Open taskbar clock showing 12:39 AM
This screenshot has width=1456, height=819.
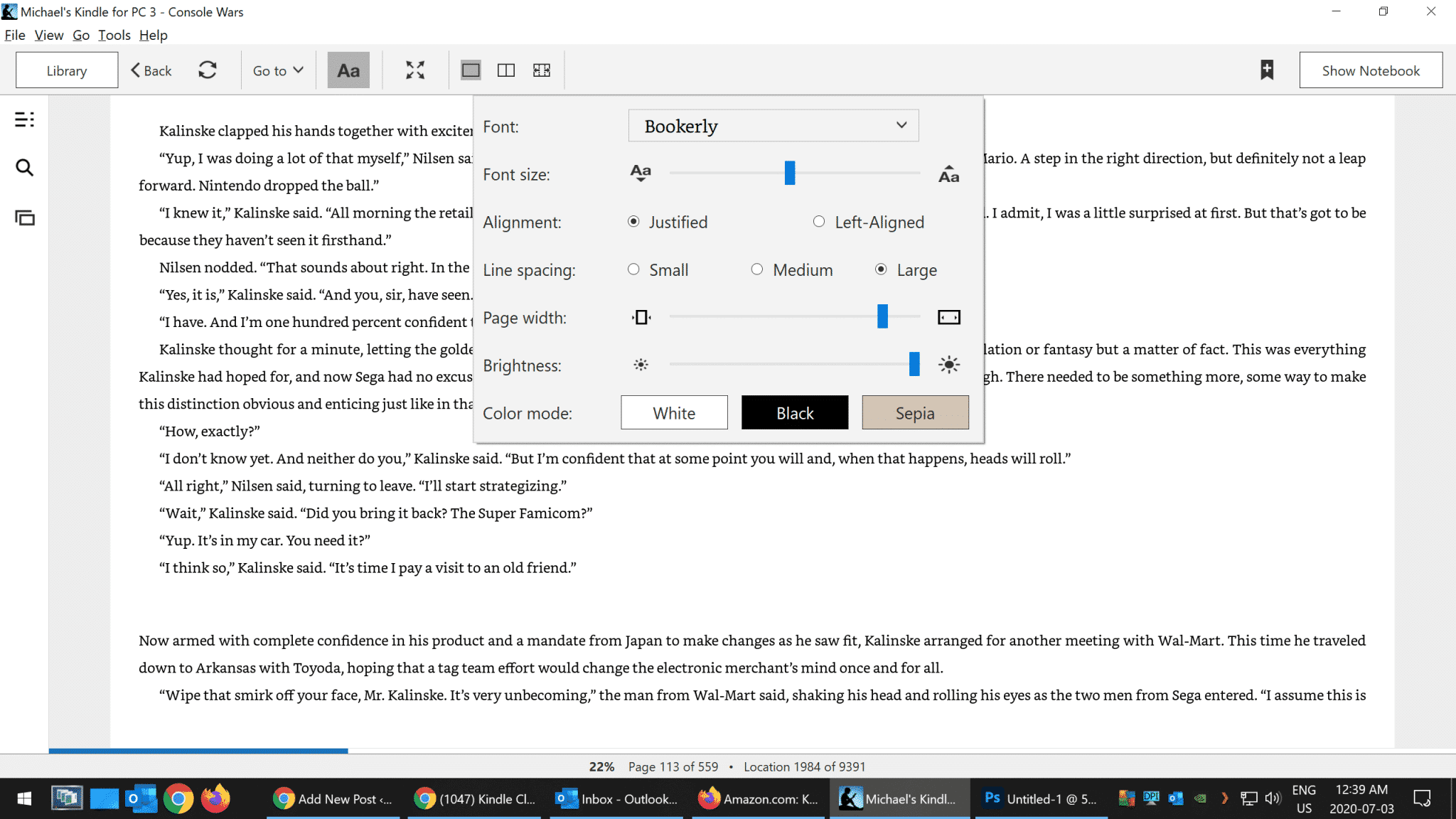pyautogui.click(x=1361, y=799)
